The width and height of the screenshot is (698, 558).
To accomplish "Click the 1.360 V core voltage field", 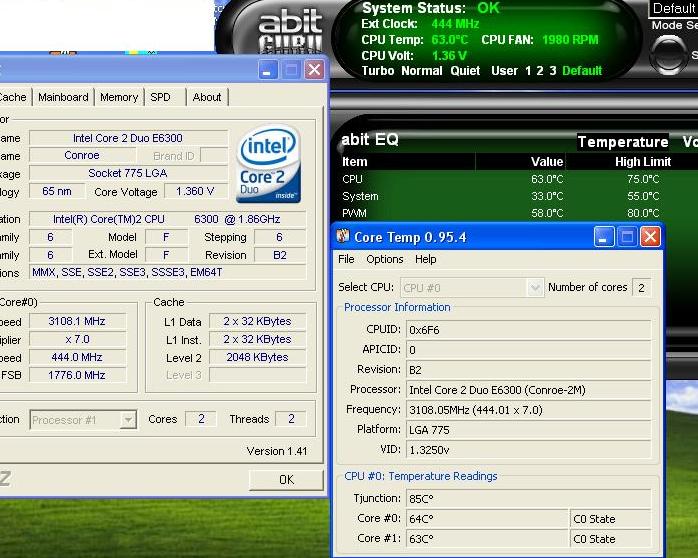I will pos(195,191).
